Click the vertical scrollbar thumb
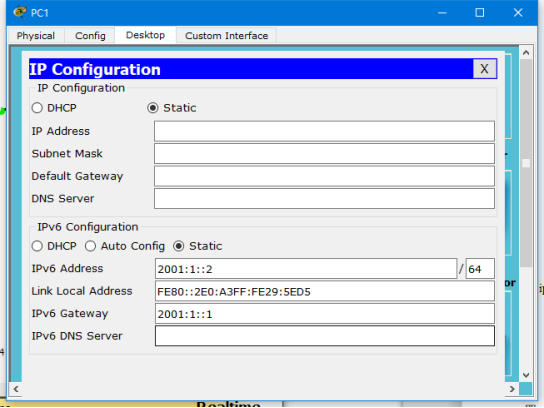The height and width of the screenshot is (408, 544). point(526,163)
